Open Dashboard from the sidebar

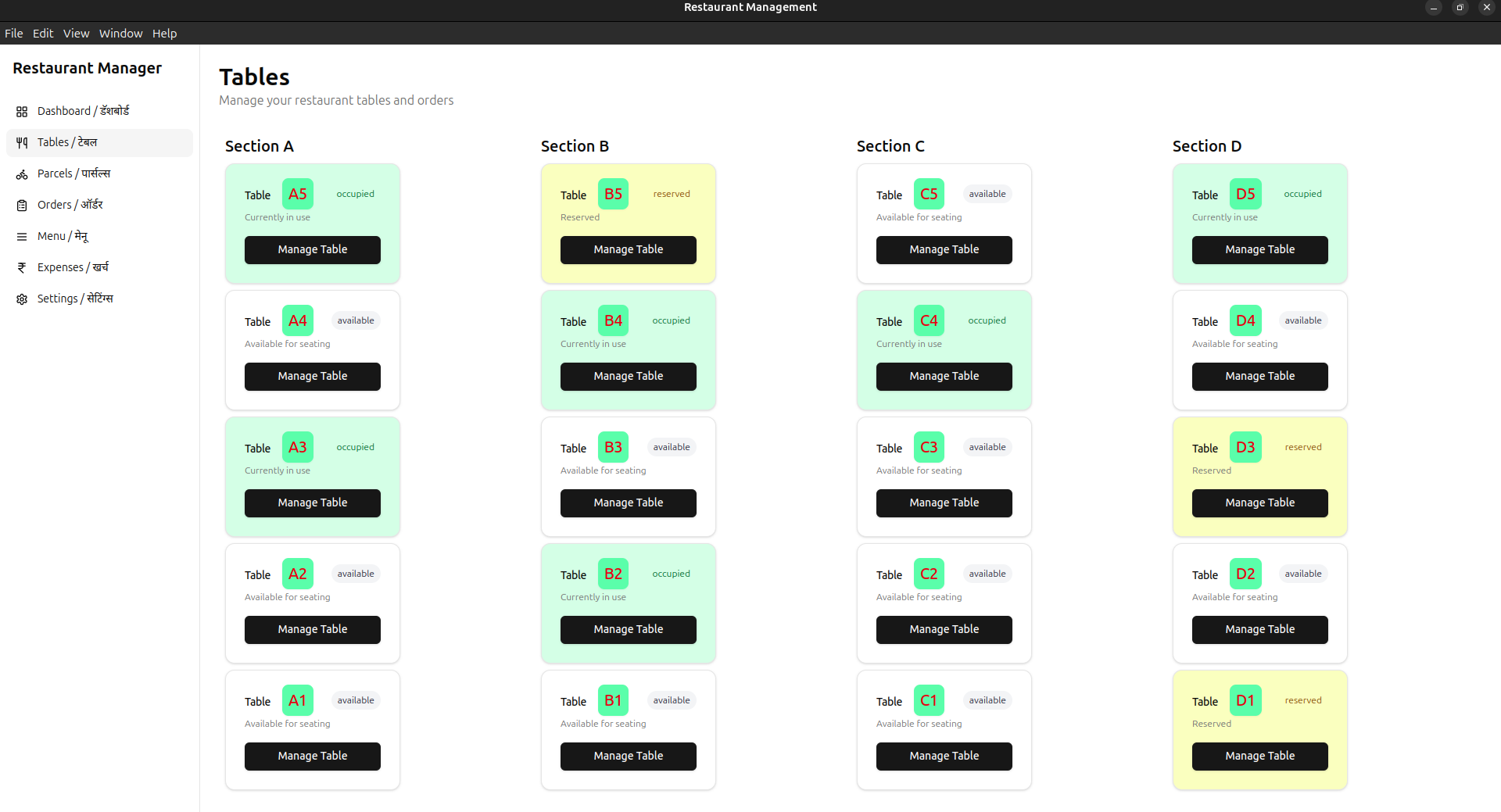point(21,111)
